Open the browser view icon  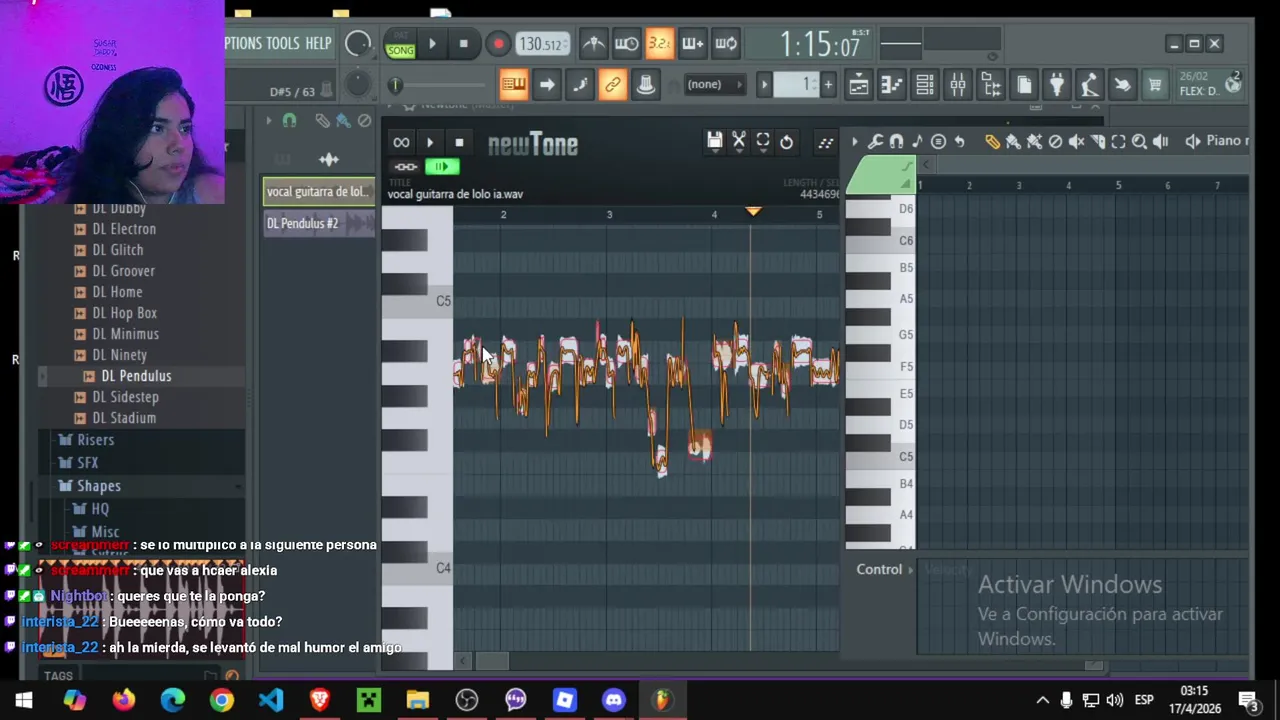pos(991,85)
